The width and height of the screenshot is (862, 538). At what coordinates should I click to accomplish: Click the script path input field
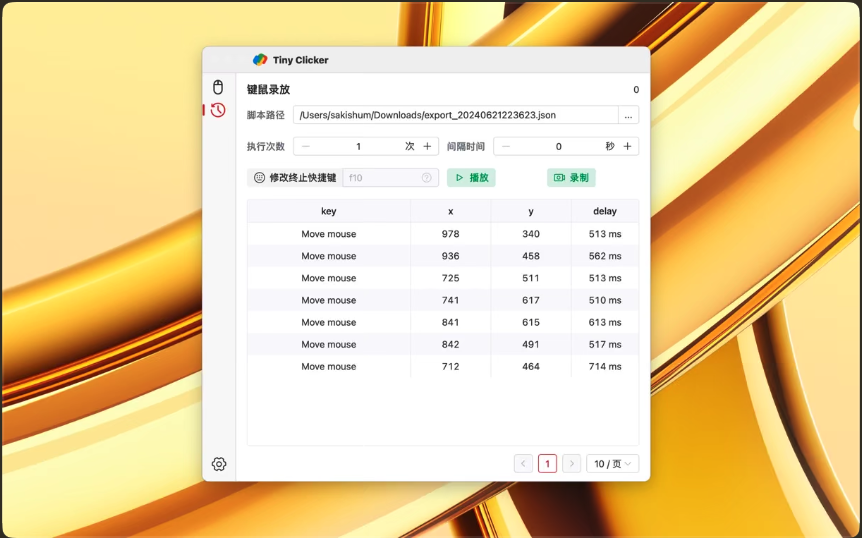455,115
